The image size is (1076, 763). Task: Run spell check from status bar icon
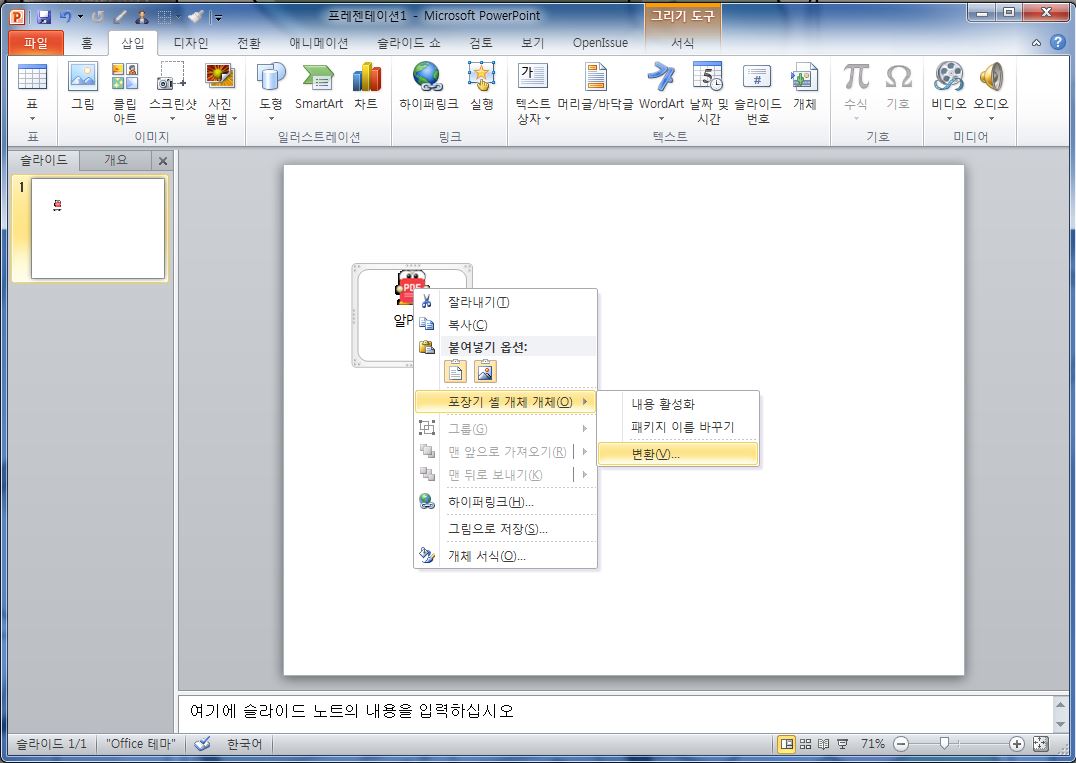(x=202, y=744)
